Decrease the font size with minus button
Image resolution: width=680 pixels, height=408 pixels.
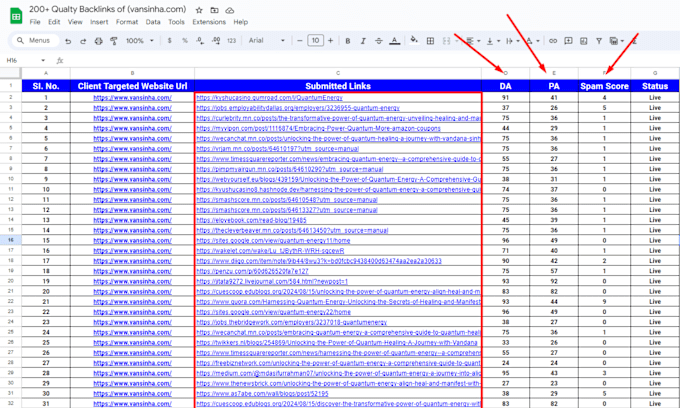[x=300, y=41]
